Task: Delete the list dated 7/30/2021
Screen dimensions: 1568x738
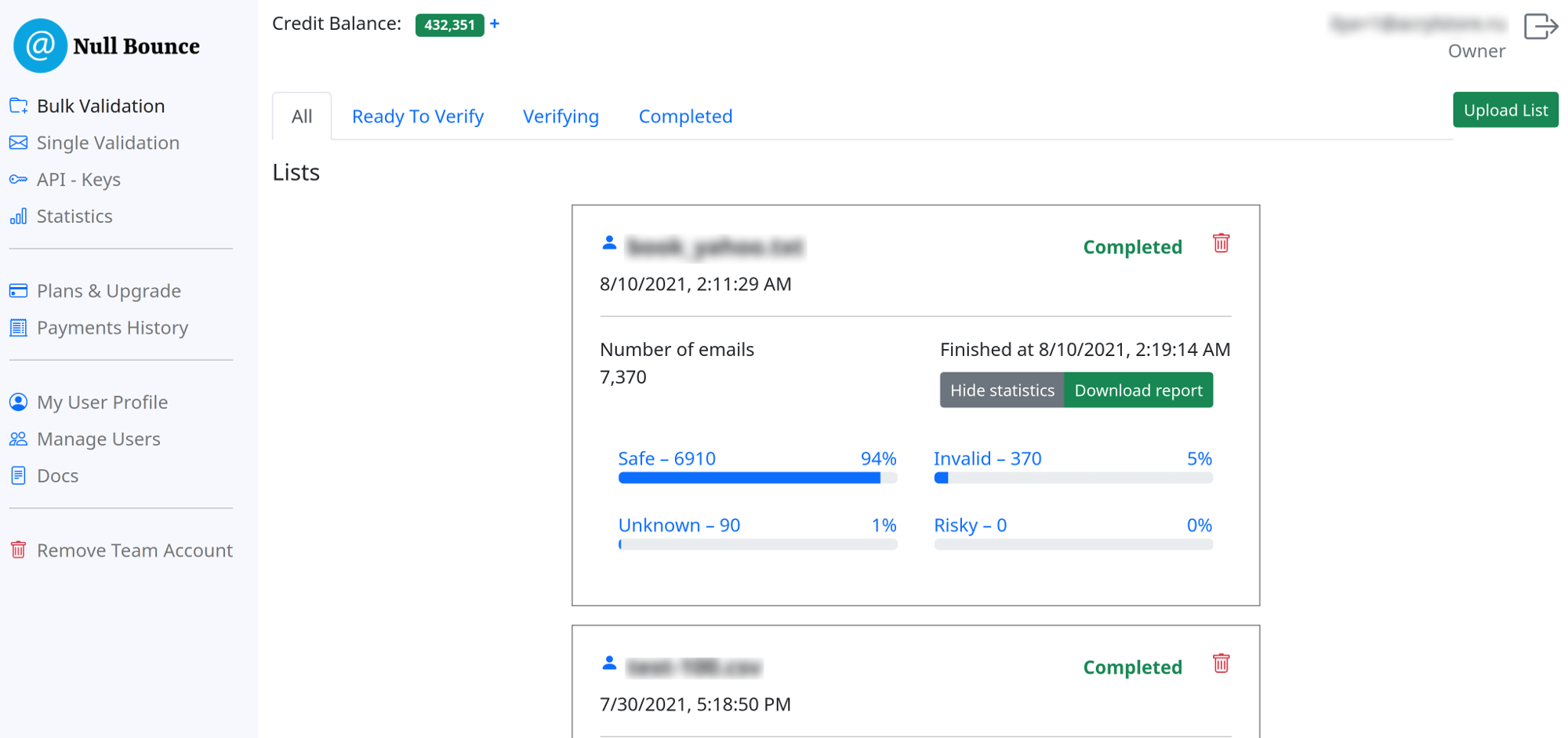Action: pos(1221,663)
